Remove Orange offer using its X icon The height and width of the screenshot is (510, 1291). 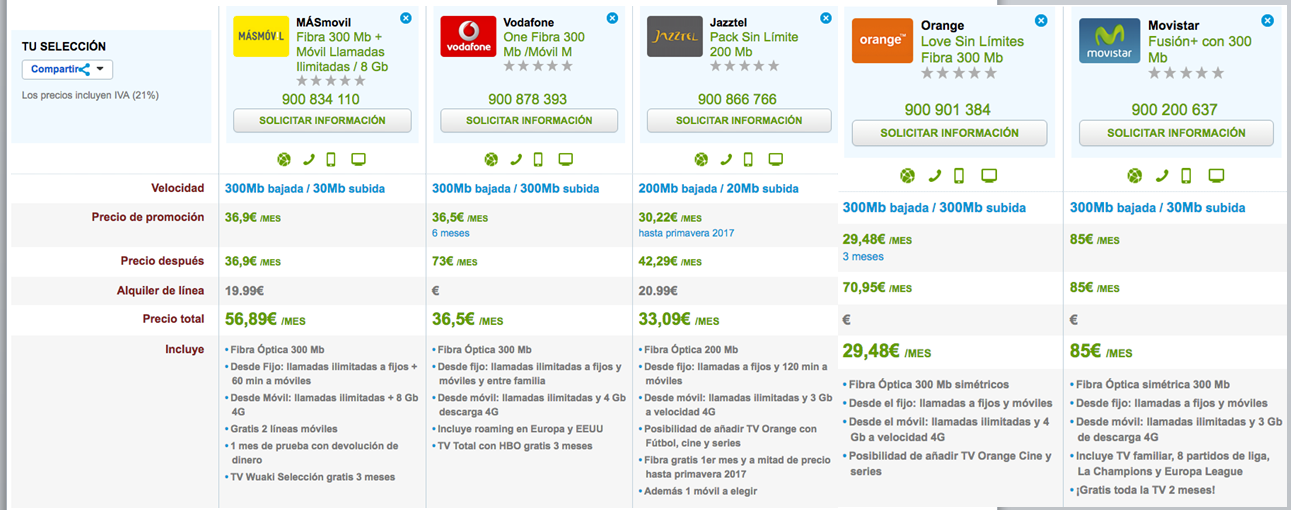[1041, 20]
